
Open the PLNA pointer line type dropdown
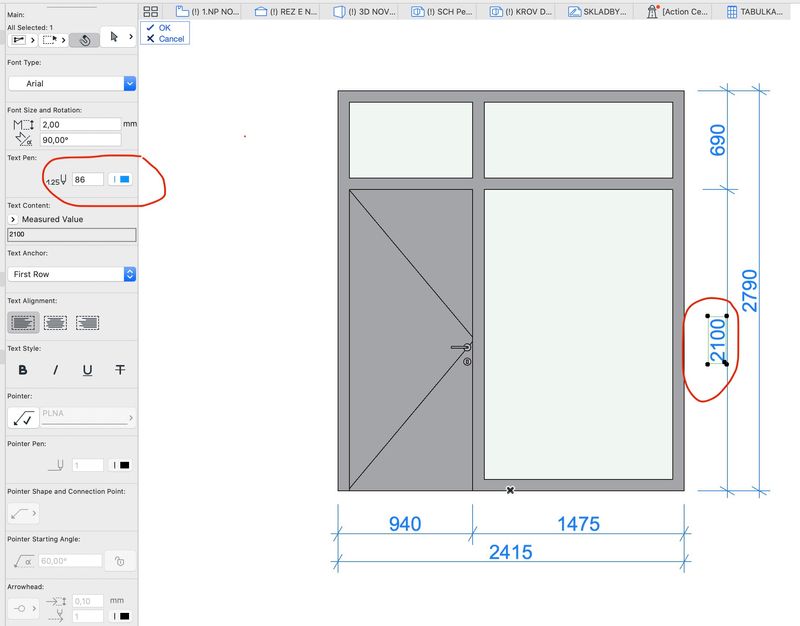pos(88,417)
